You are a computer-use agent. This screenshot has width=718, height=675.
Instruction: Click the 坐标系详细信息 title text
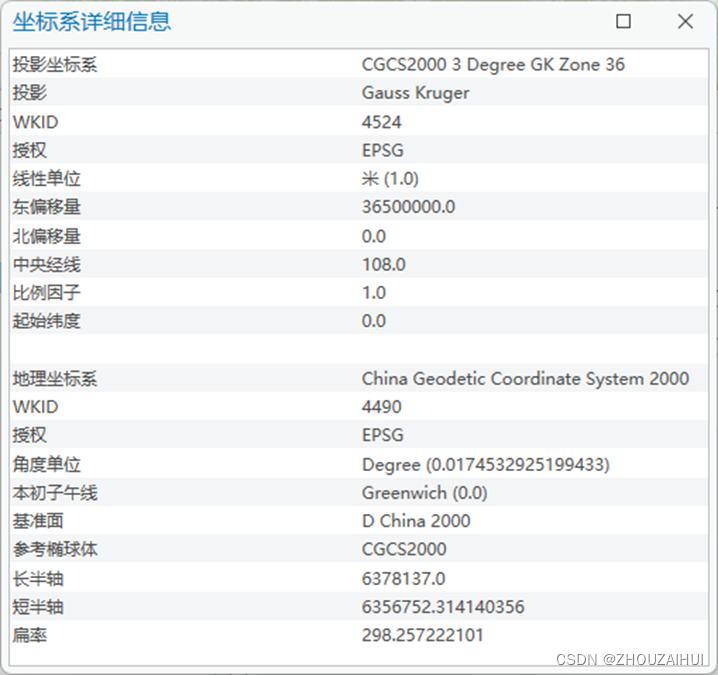pos(92,21)
